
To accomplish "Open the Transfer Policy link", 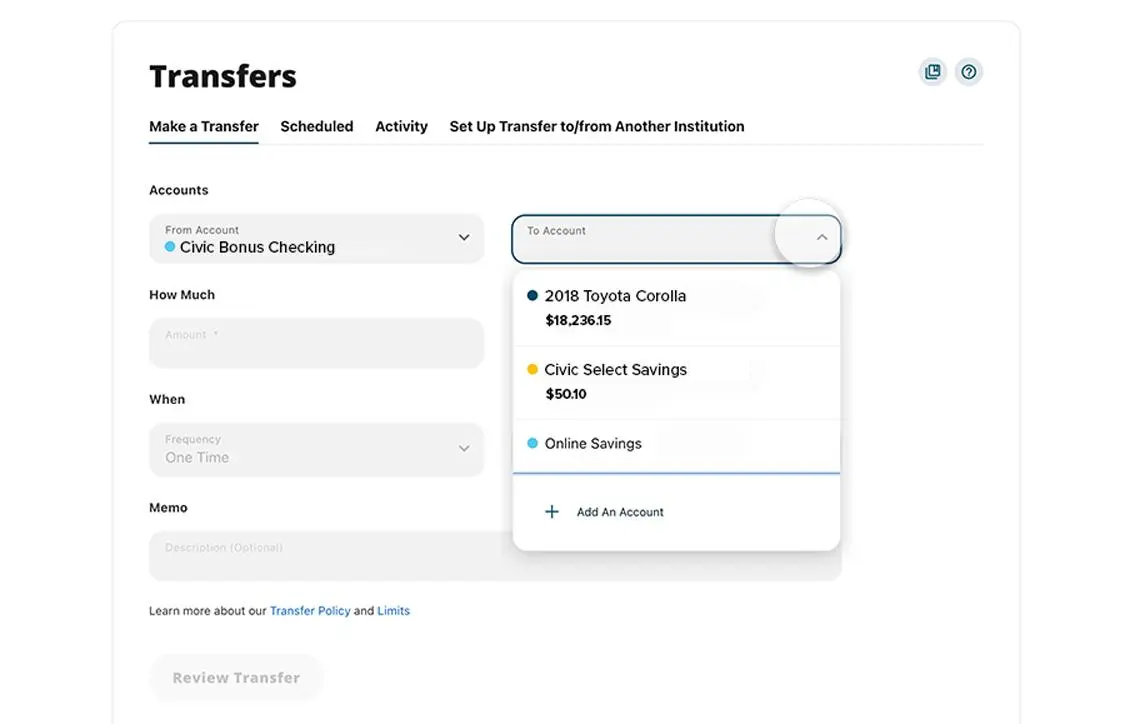I will (310, 611).
